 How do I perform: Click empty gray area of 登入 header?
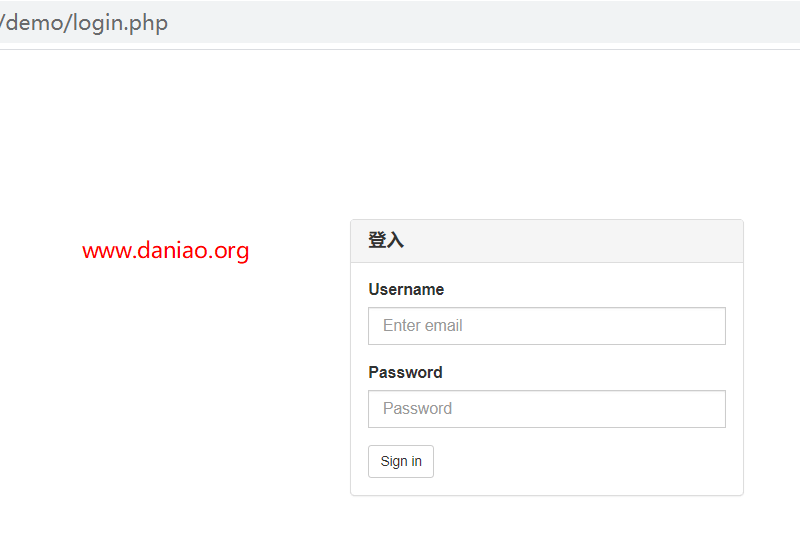pyautogui.click(x=571, y=241)
